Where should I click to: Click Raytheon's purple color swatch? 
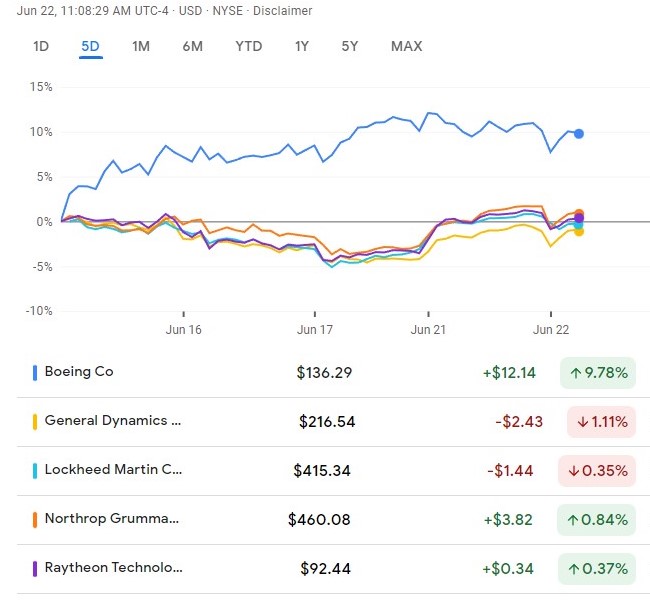(x=35, y=568)
